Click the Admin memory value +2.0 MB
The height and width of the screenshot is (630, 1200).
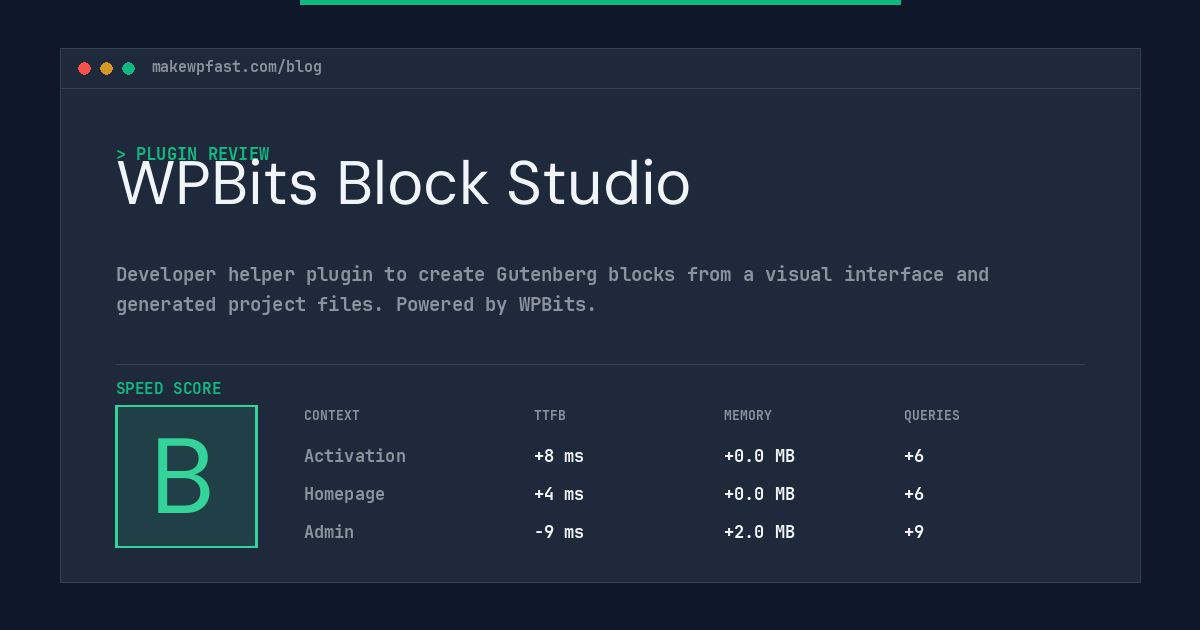pyautogui.click(x=759, y=532)
